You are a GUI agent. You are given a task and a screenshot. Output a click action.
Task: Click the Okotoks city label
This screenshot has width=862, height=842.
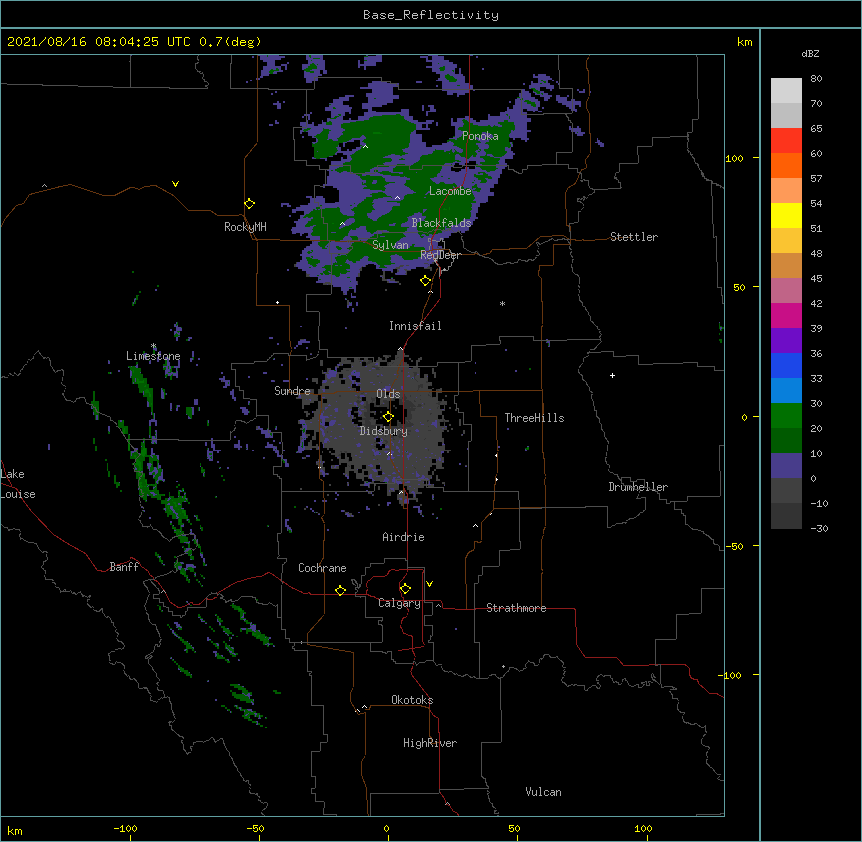[412, 700]
